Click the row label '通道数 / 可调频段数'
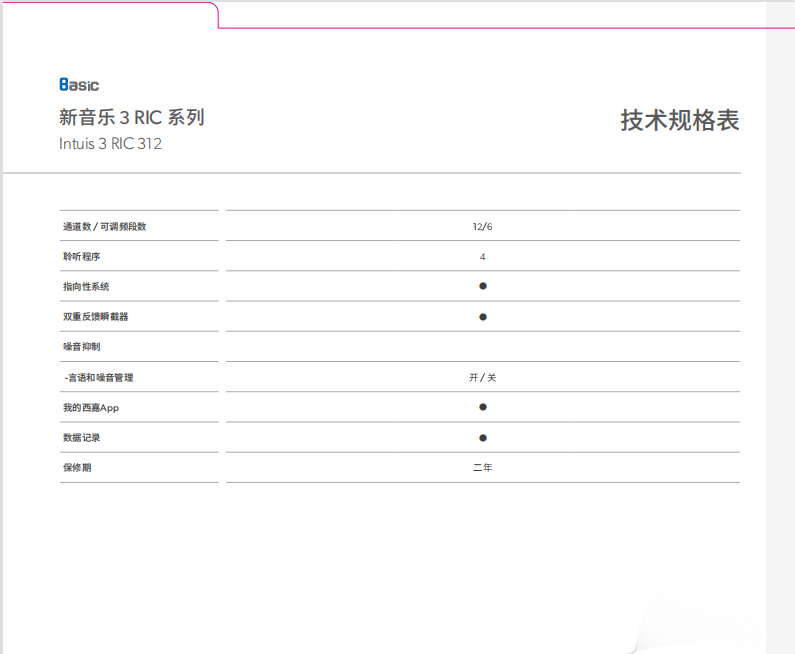 (104, 227)
